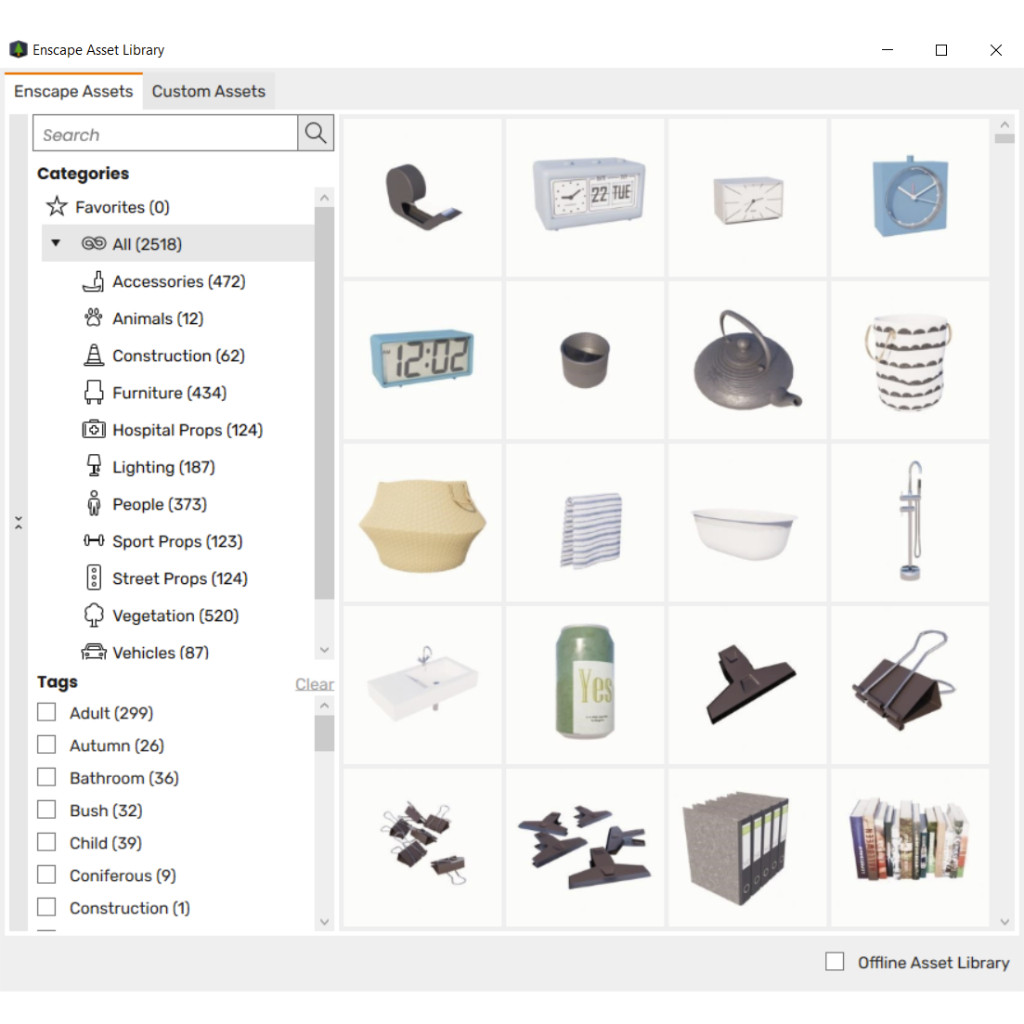The height and width of the screenshot is (1024, 1024).
Task: Collapse the All (2518) tree arrow
Action: tap(56, 243)
